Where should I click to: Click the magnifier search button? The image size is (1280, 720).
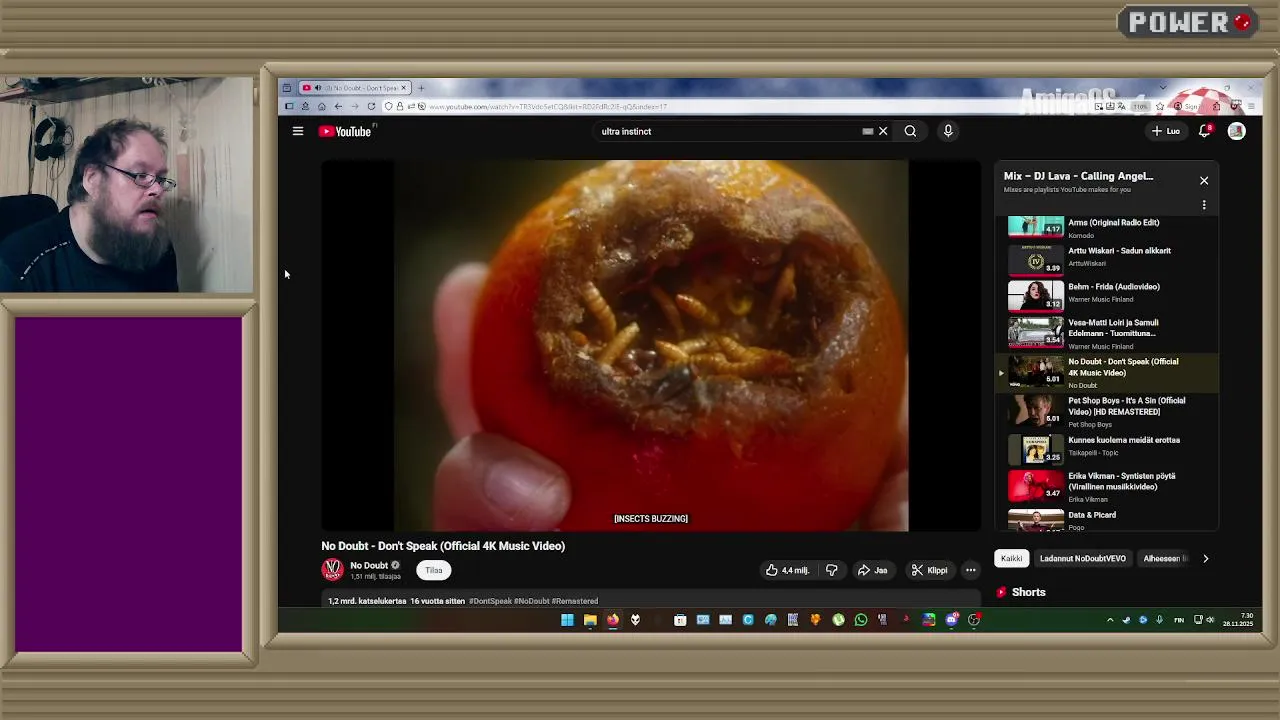tap(910, 131)
